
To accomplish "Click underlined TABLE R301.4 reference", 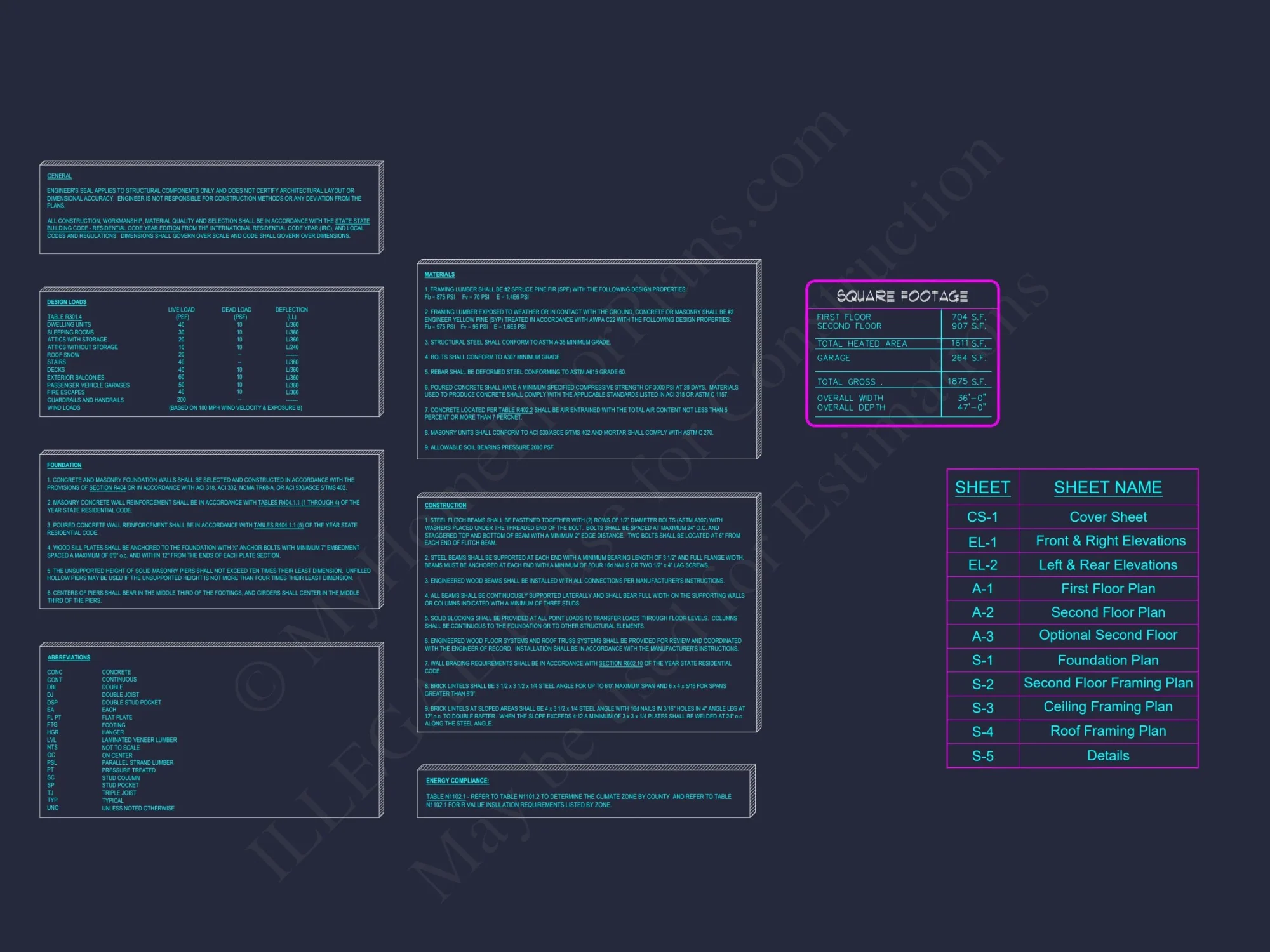I will click(64, 317).
